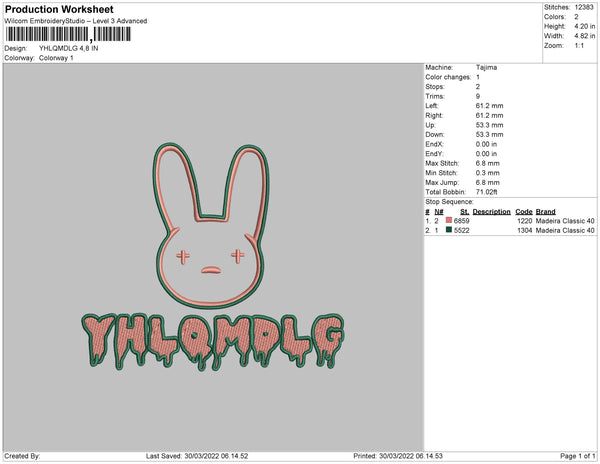Click the dark green thread swatch 5522
Viewport: 600px width, 464px height.
[x=449, y=230]
